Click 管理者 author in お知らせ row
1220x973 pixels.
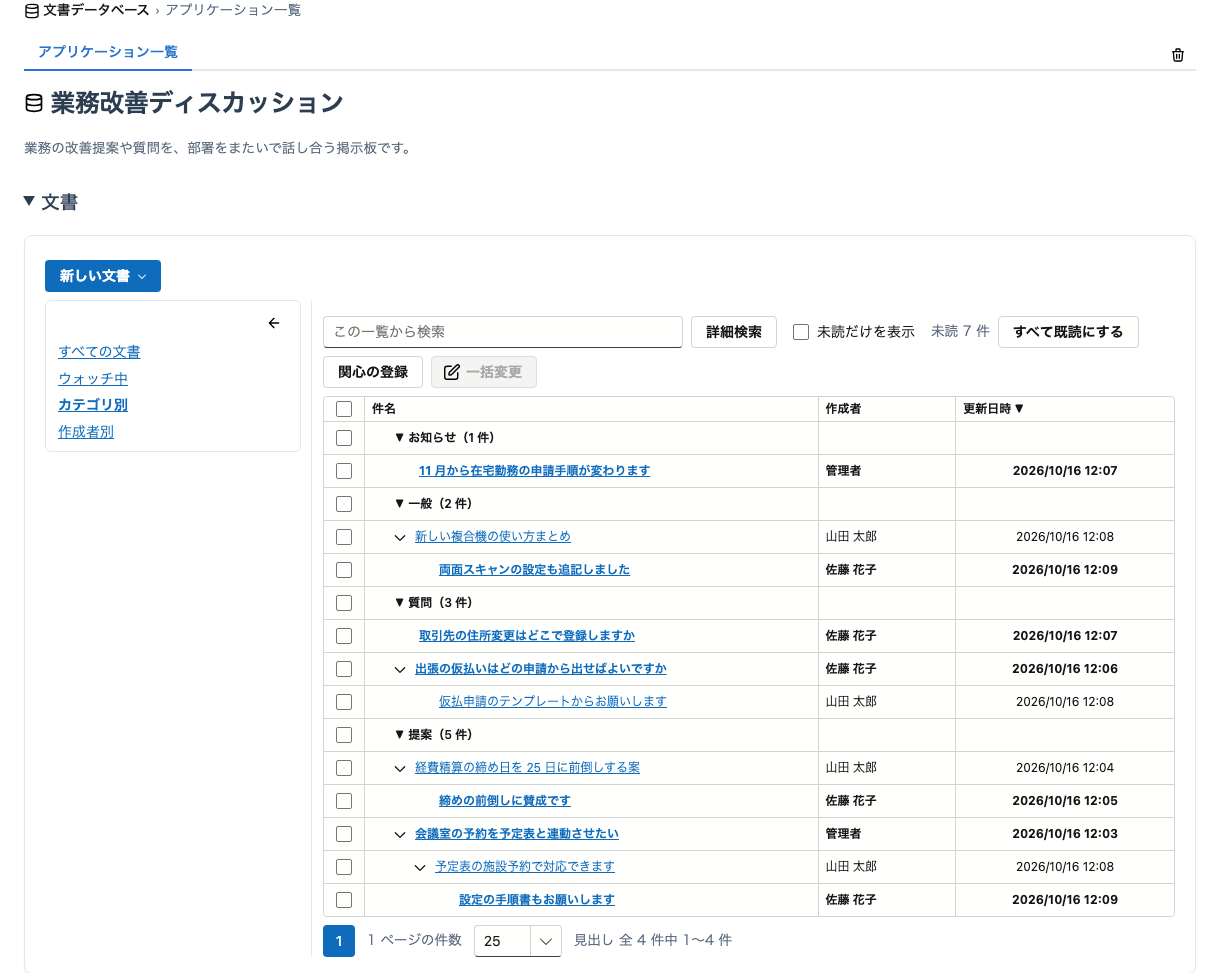(x=844, y=471)
